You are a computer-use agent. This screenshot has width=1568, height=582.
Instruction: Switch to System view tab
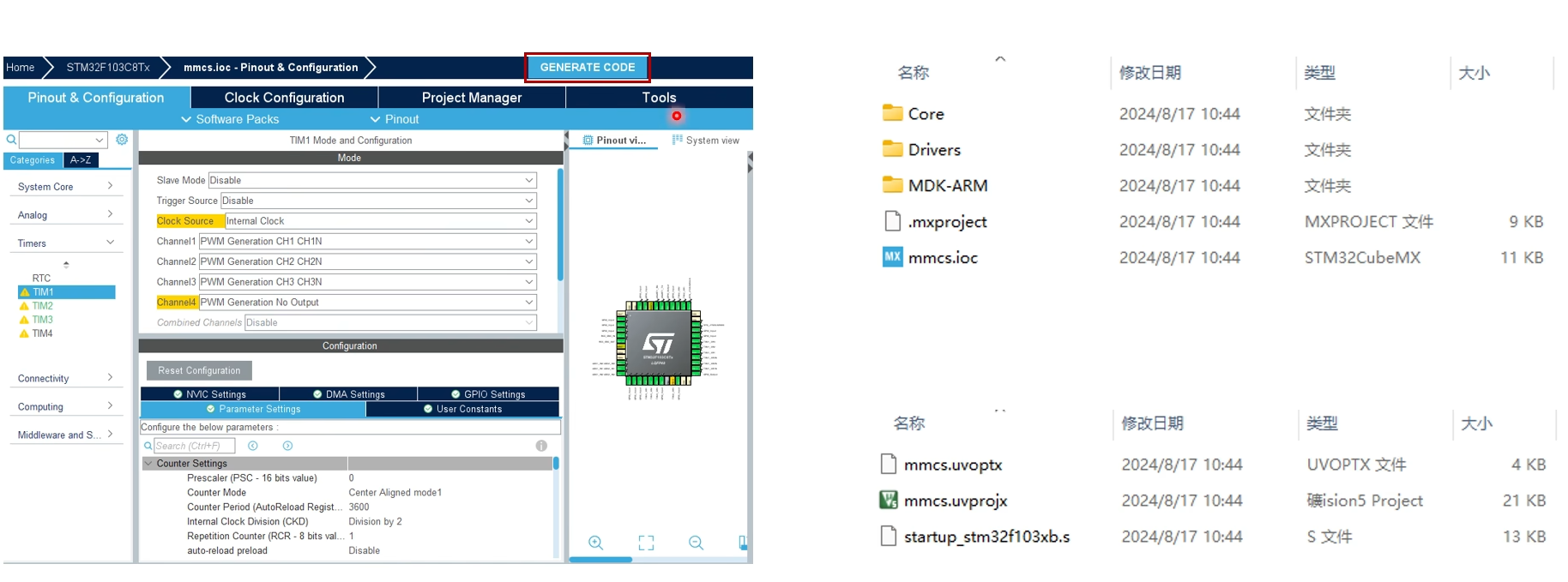tap(706, 140)
